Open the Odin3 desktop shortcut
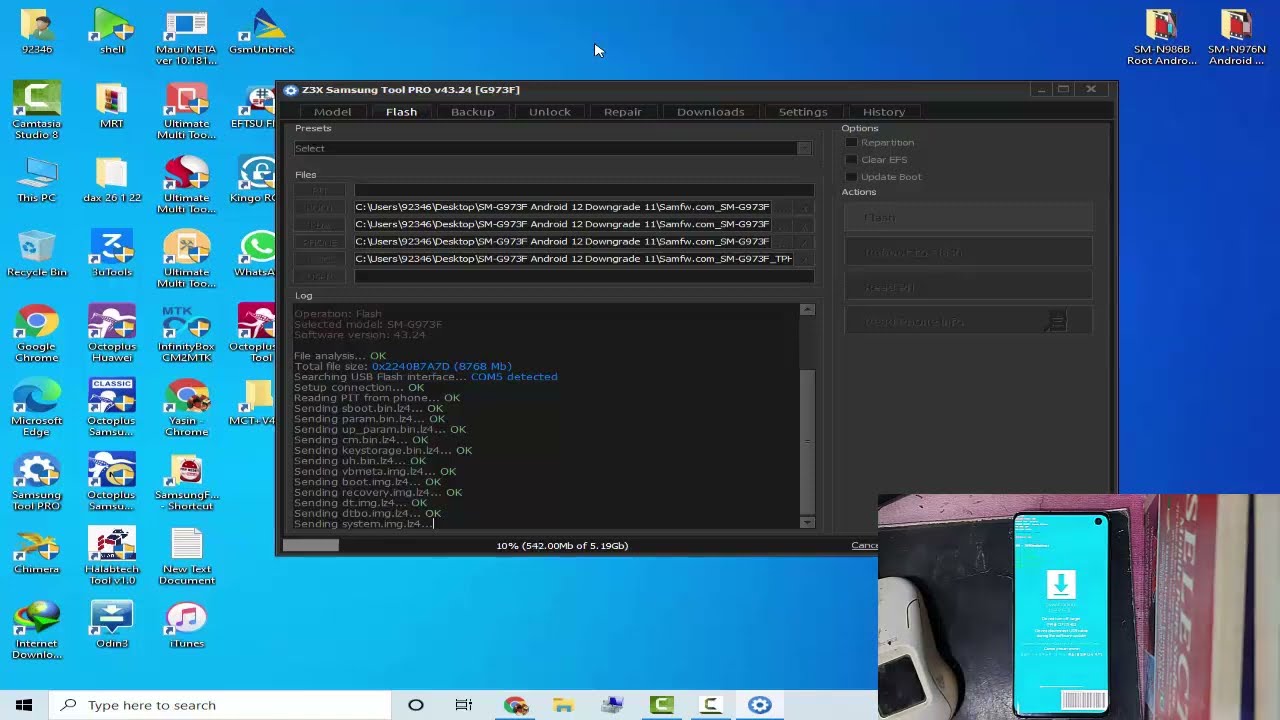Viewport: 1280px width, 720px height. (x=112, y=624)
